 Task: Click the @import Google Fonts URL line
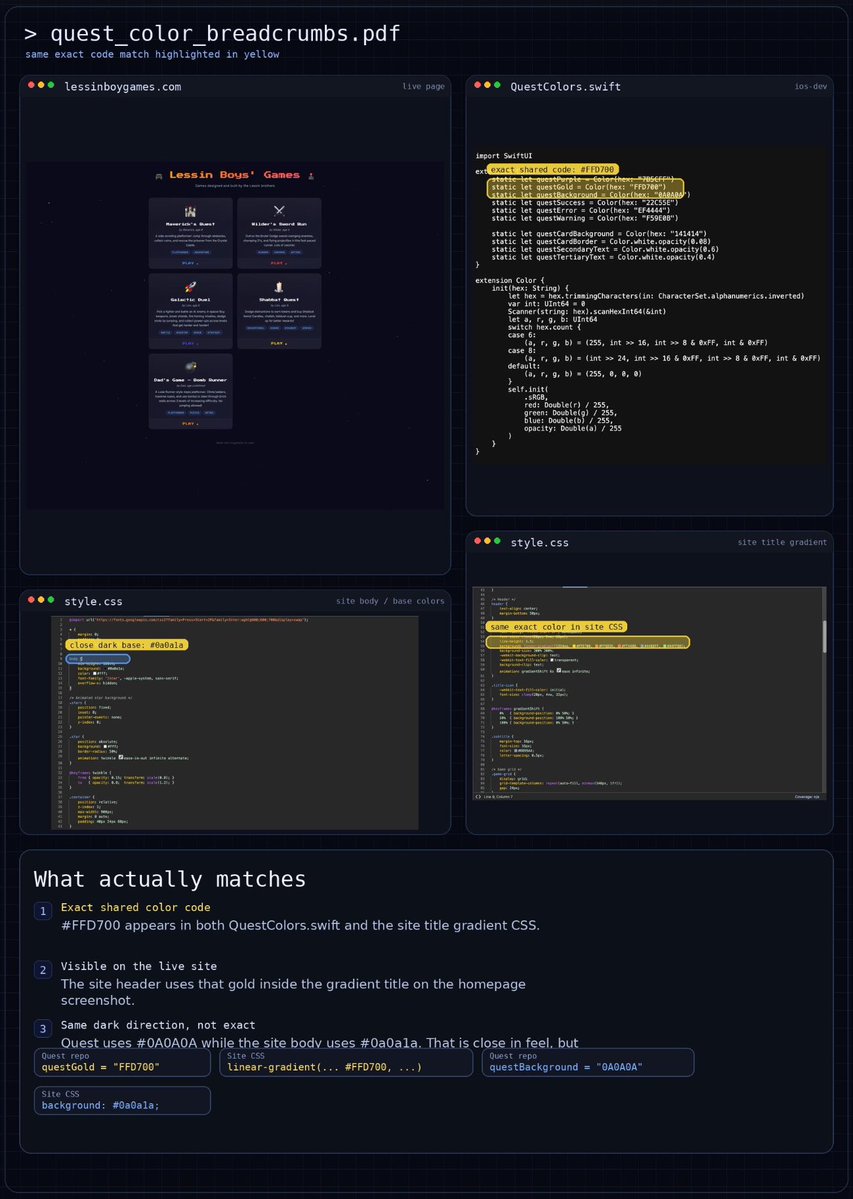coord(188,619)
